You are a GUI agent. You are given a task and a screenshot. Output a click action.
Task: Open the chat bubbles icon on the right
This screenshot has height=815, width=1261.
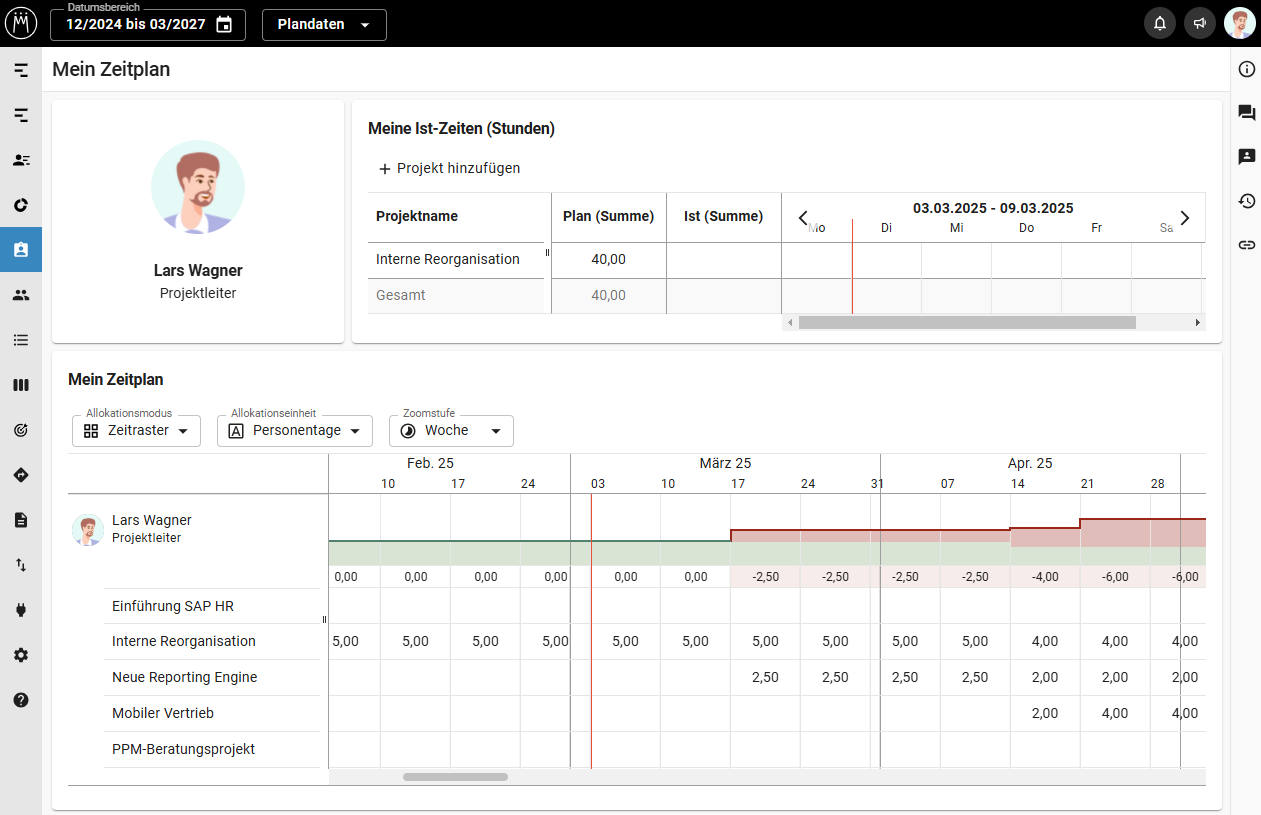(1247, 113)
